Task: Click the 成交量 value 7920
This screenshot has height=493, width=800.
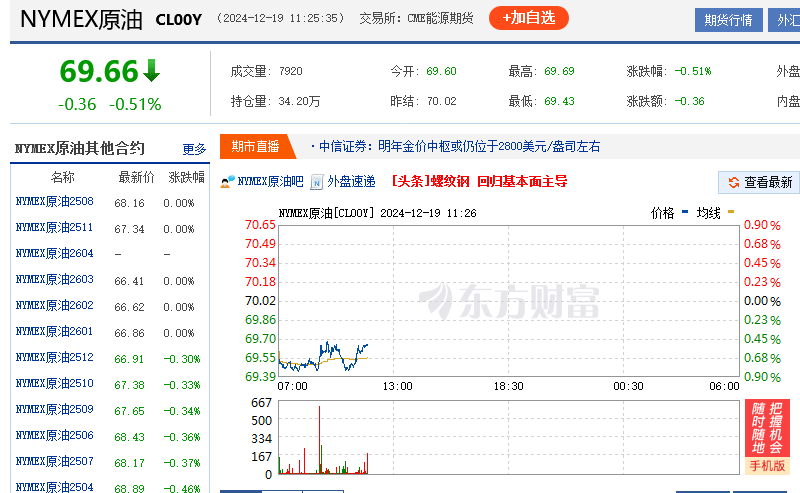Action: [291, 71]
